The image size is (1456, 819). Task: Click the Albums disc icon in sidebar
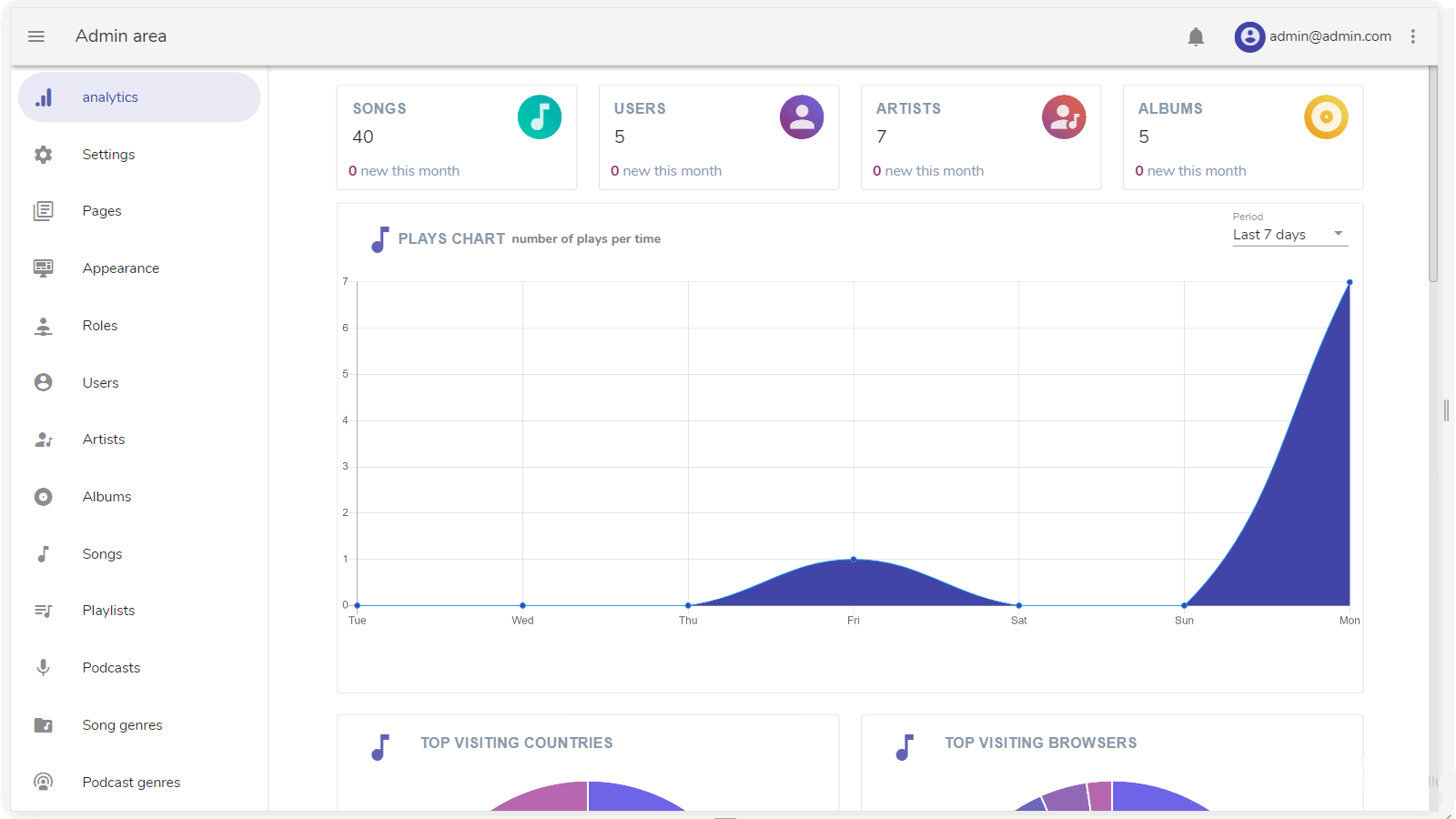point(43,497)
